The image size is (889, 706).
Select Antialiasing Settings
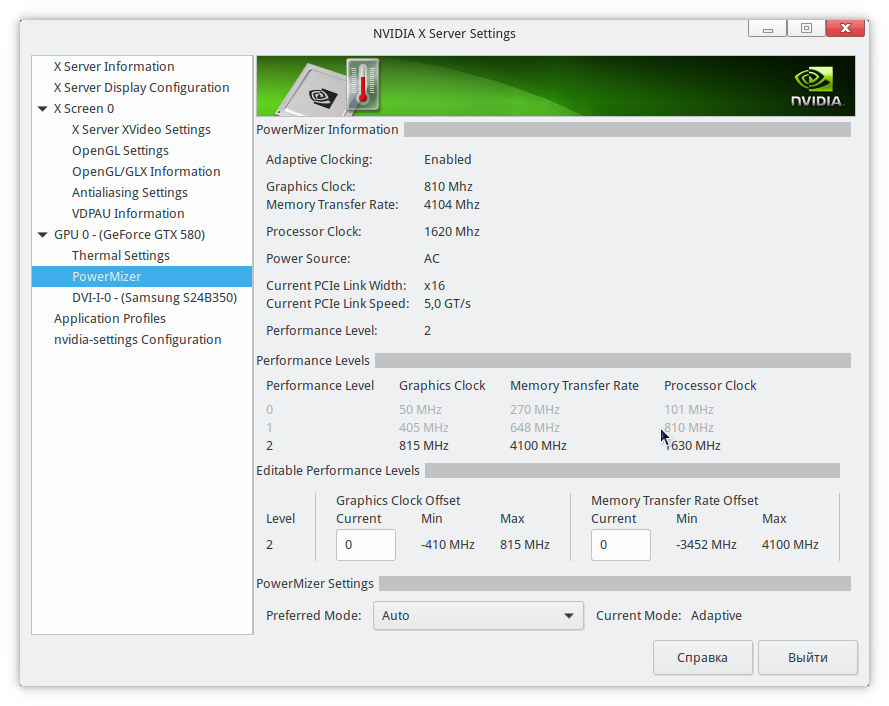(130, 193)
